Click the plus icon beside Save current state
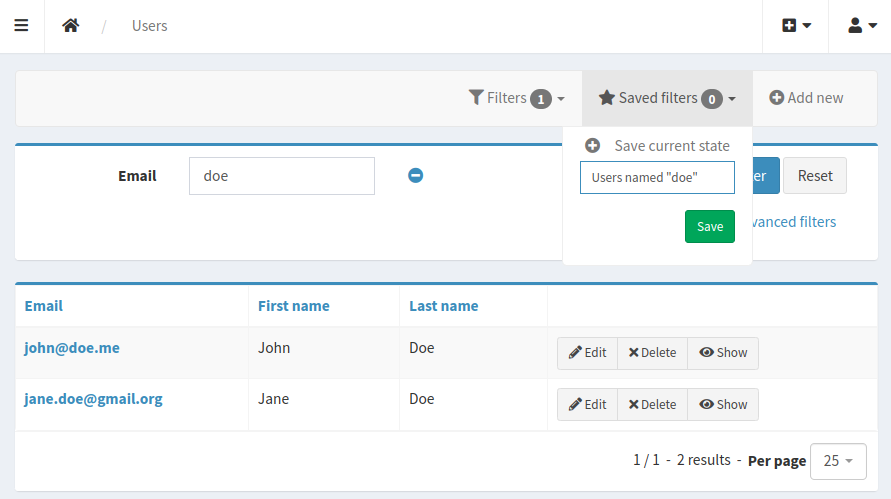Image resolution: width=891 pixels, height=499 pixels. point(592,145)
